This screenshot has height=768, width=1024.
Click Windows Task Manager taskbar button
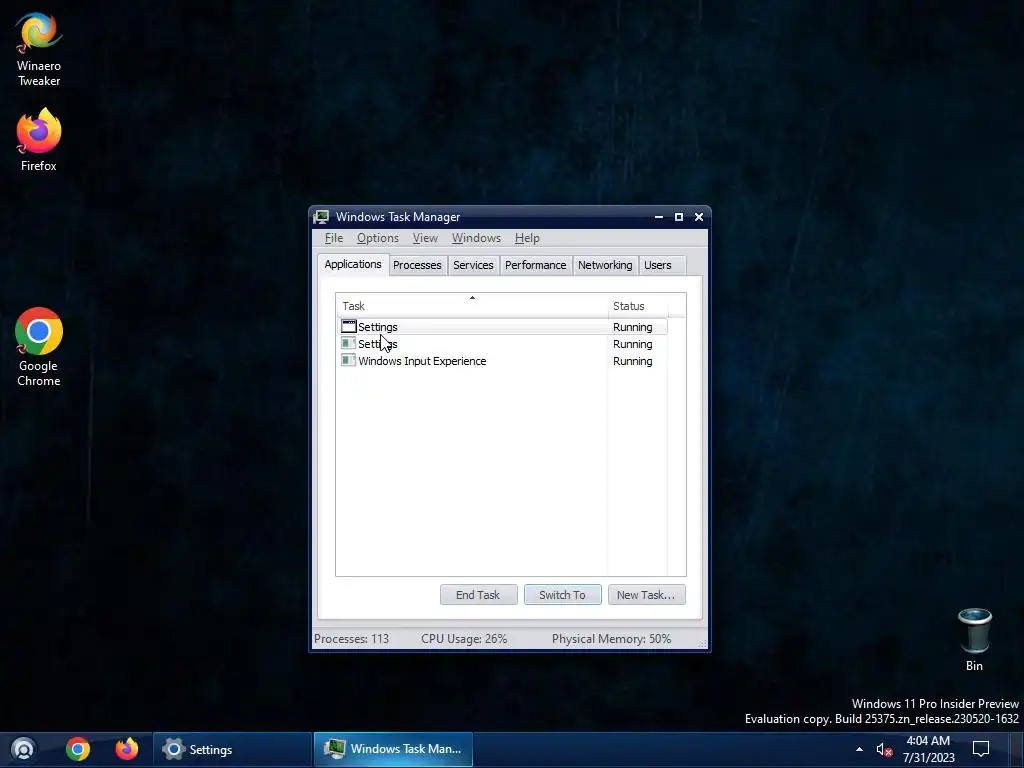393,750
